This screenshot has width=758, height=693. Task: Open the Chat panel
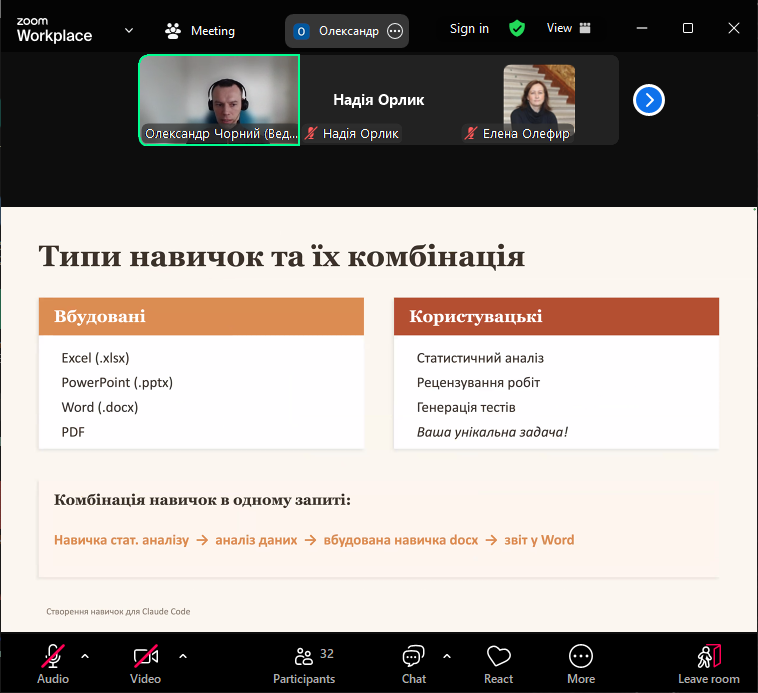click(x=413, y=662)
